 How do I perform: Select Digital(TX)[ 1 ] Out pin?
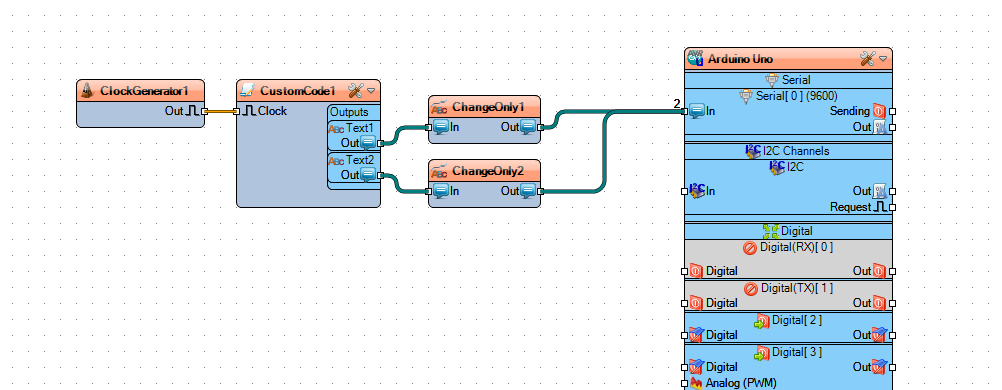[879, 303]
